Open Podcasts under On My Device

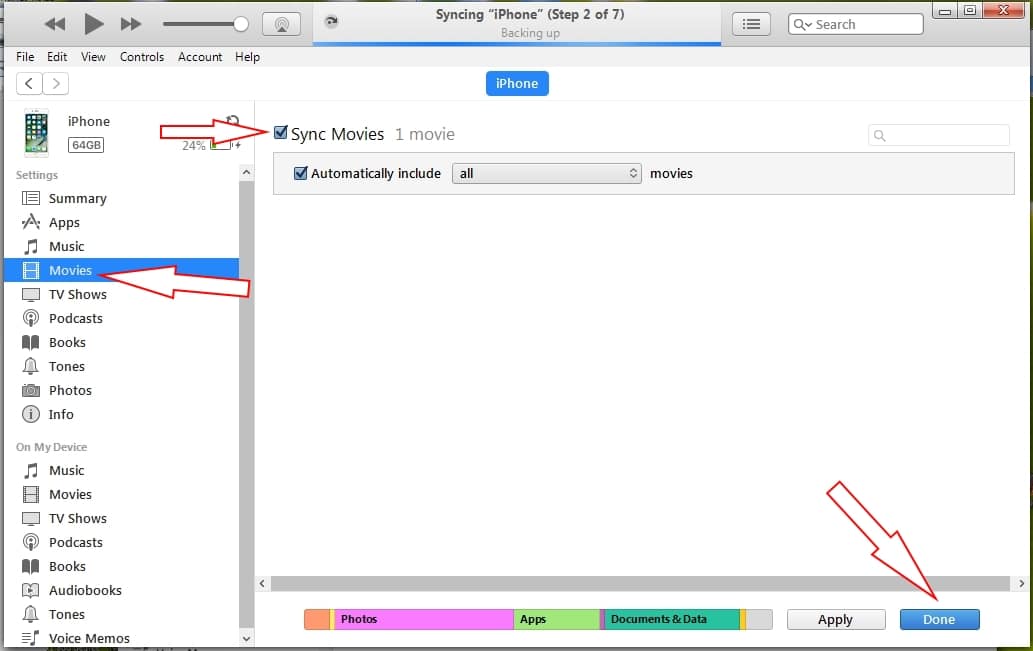point(122,542)
